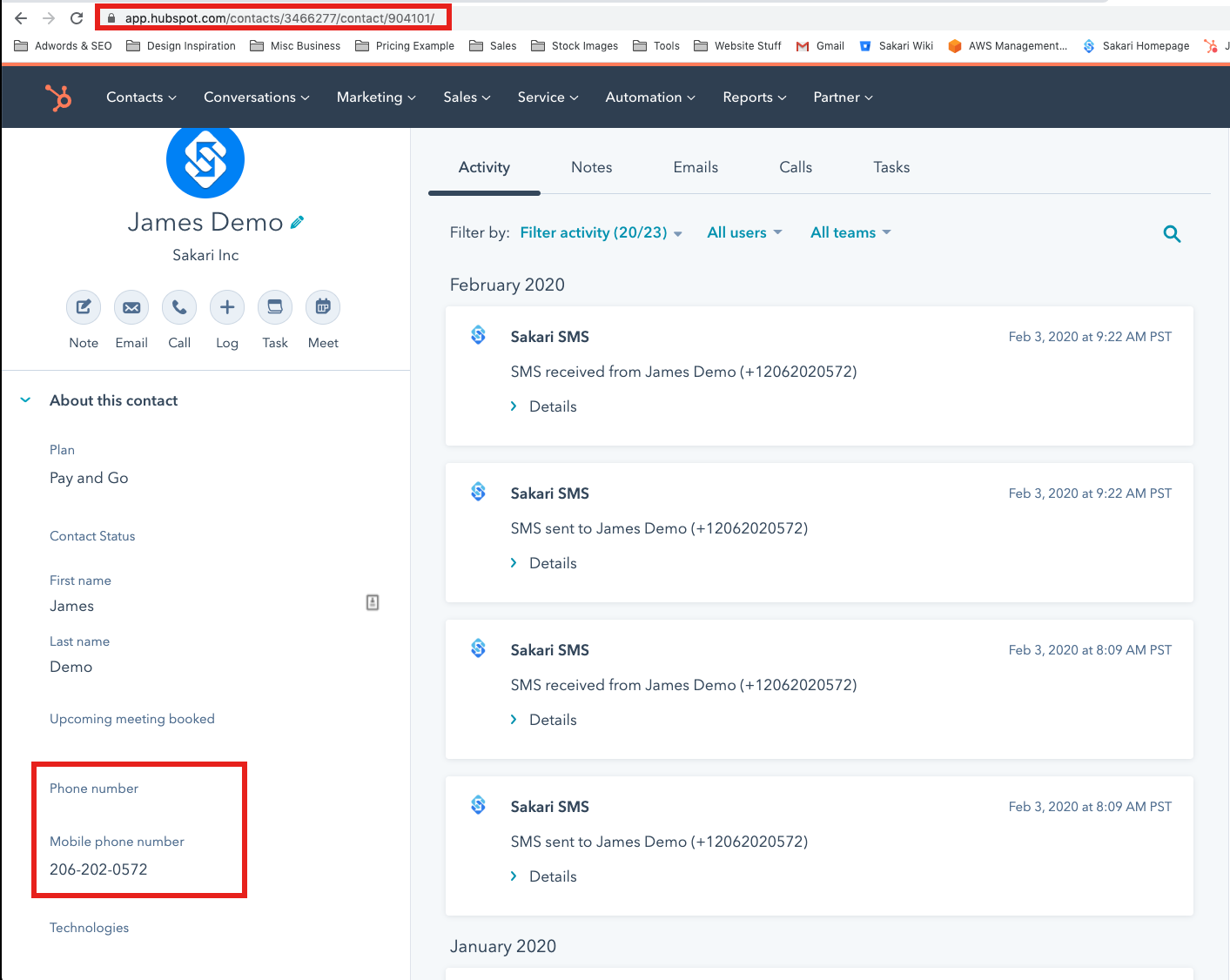The height and width of the screenshot is (980, 1230).
Task: Expand Details of 9:22 AM sent SMS
Action: [543, 563]
